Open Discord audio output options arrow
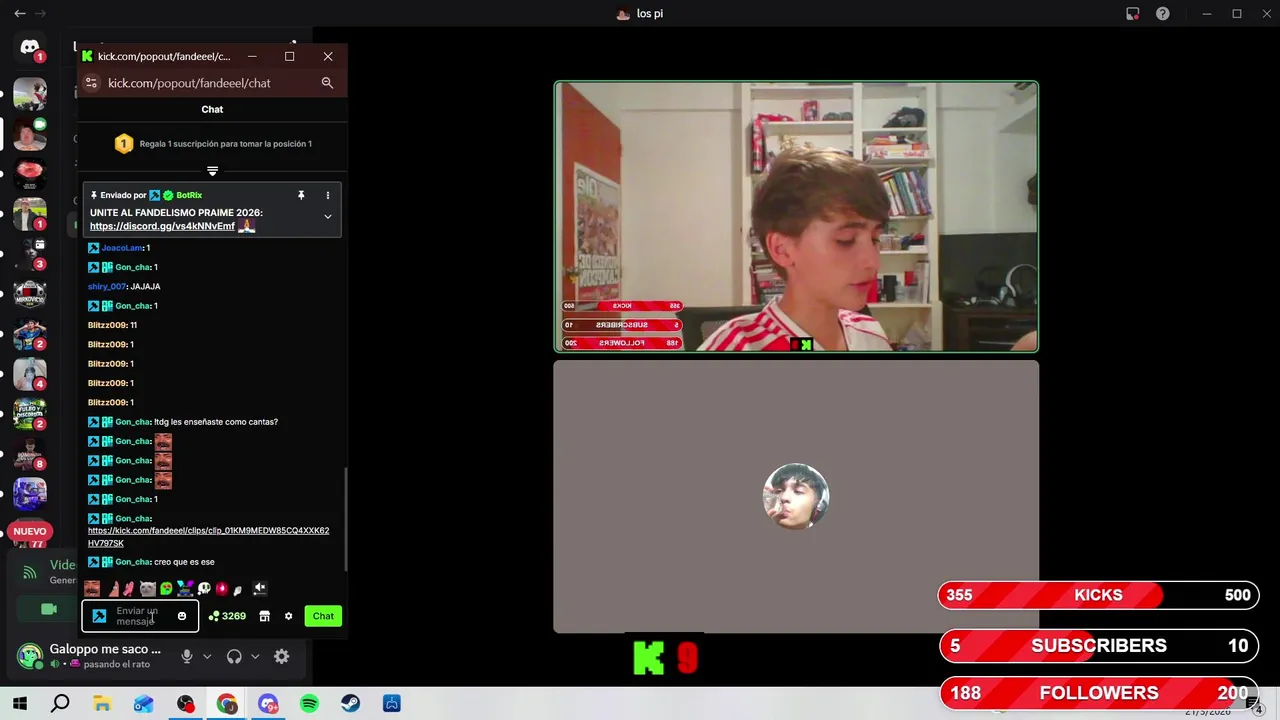This screenshot has width=1280, height=720. pyautogui.click(x=255, y=656)
